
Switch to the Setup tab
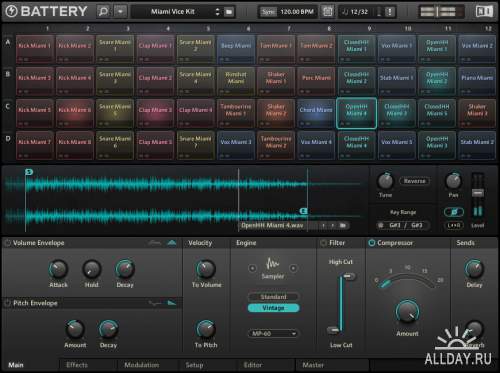tap(194, 365)
